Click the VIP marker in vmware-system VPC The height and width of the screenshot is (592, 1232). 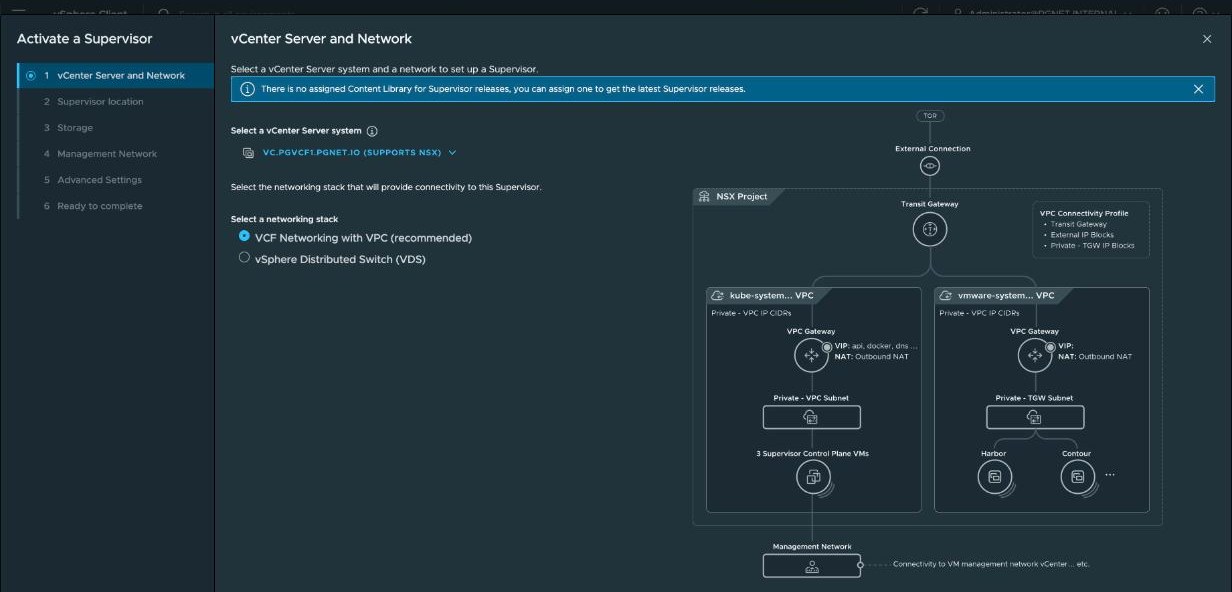tap(1051, 346)
